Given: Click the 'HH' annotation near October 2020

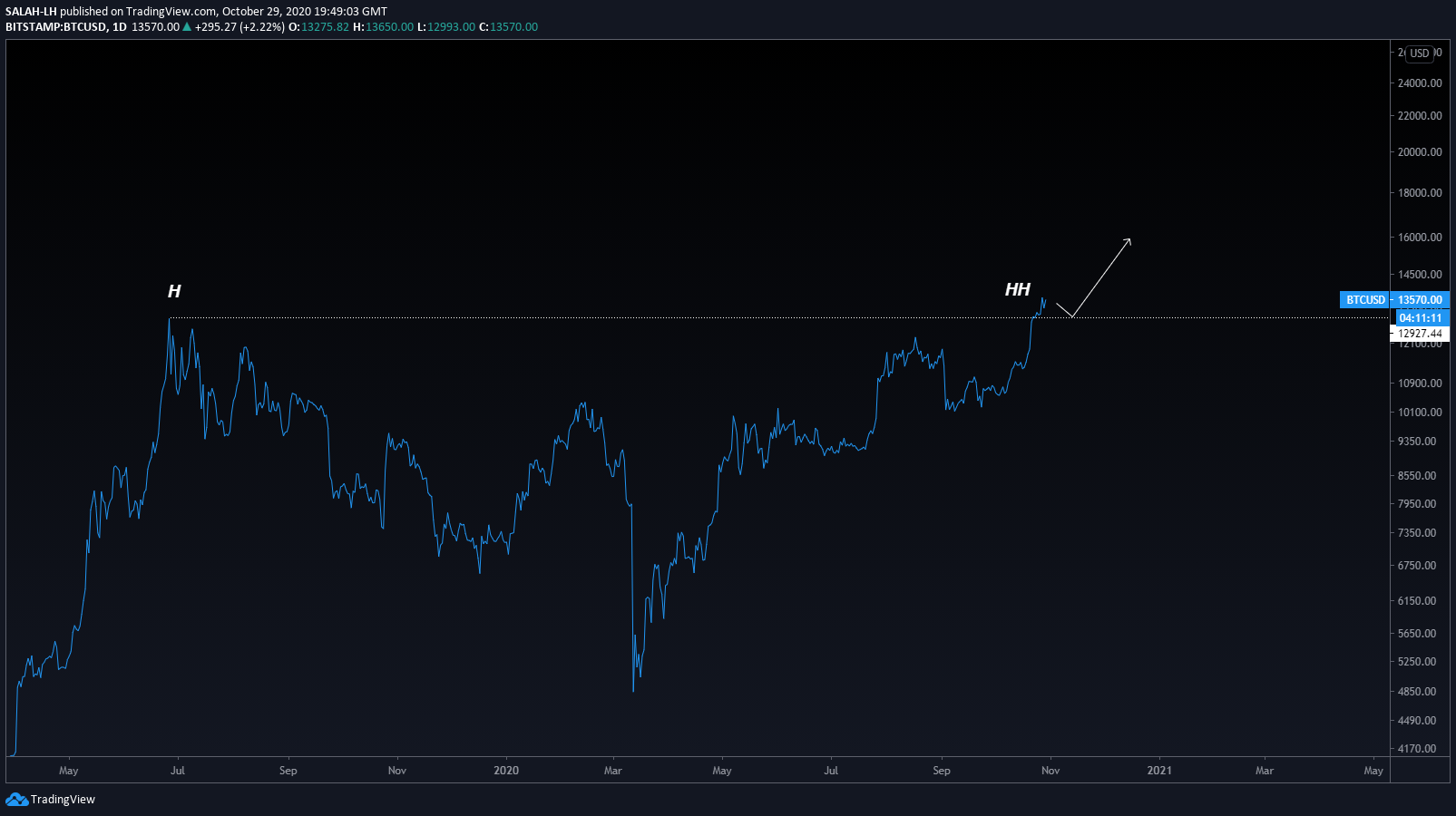Looking at the screenshot, I should (x=1018, y=289).
